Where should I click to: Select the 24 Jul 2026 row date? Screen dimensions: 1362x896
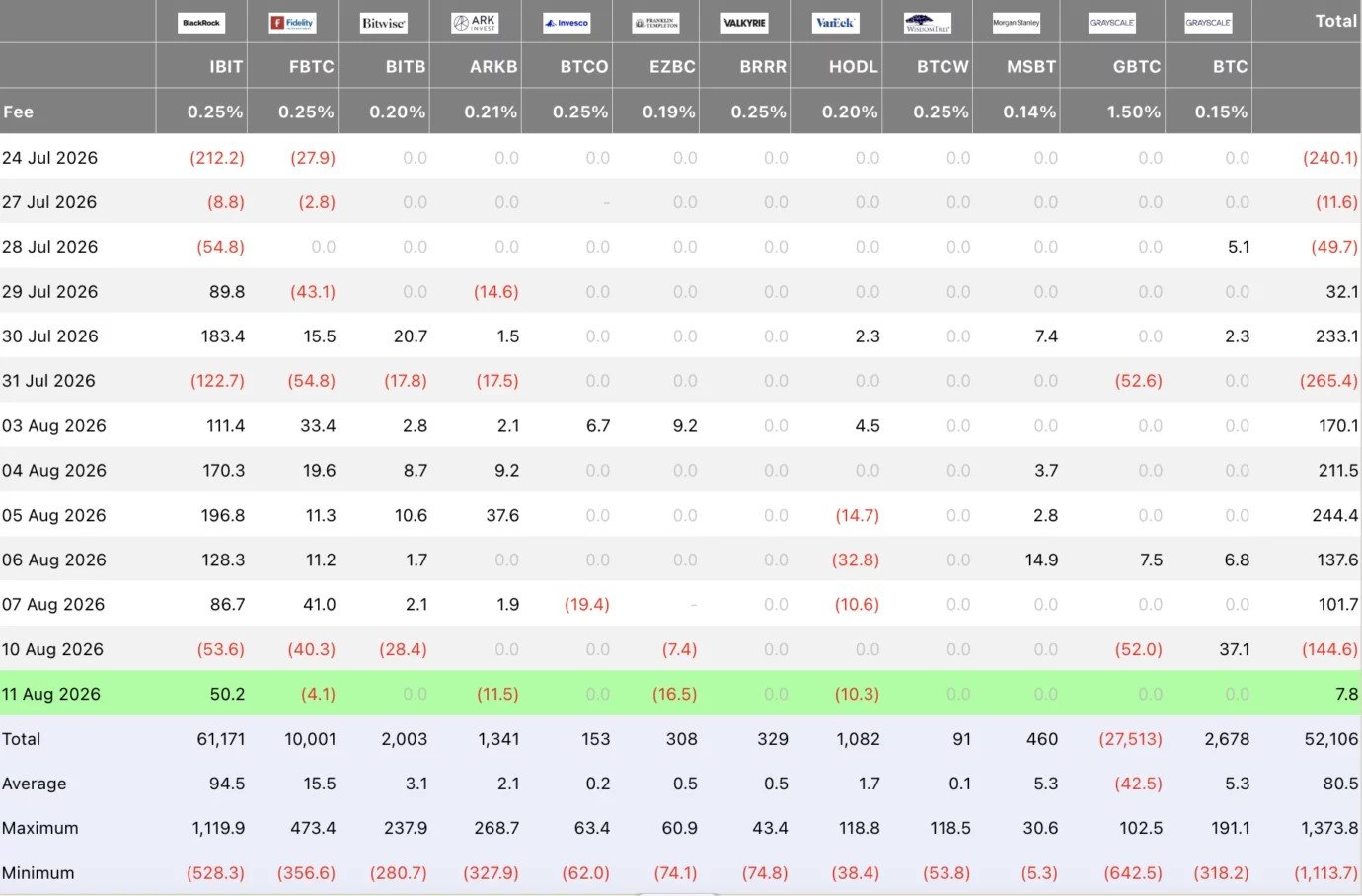(x=49, y=158)
